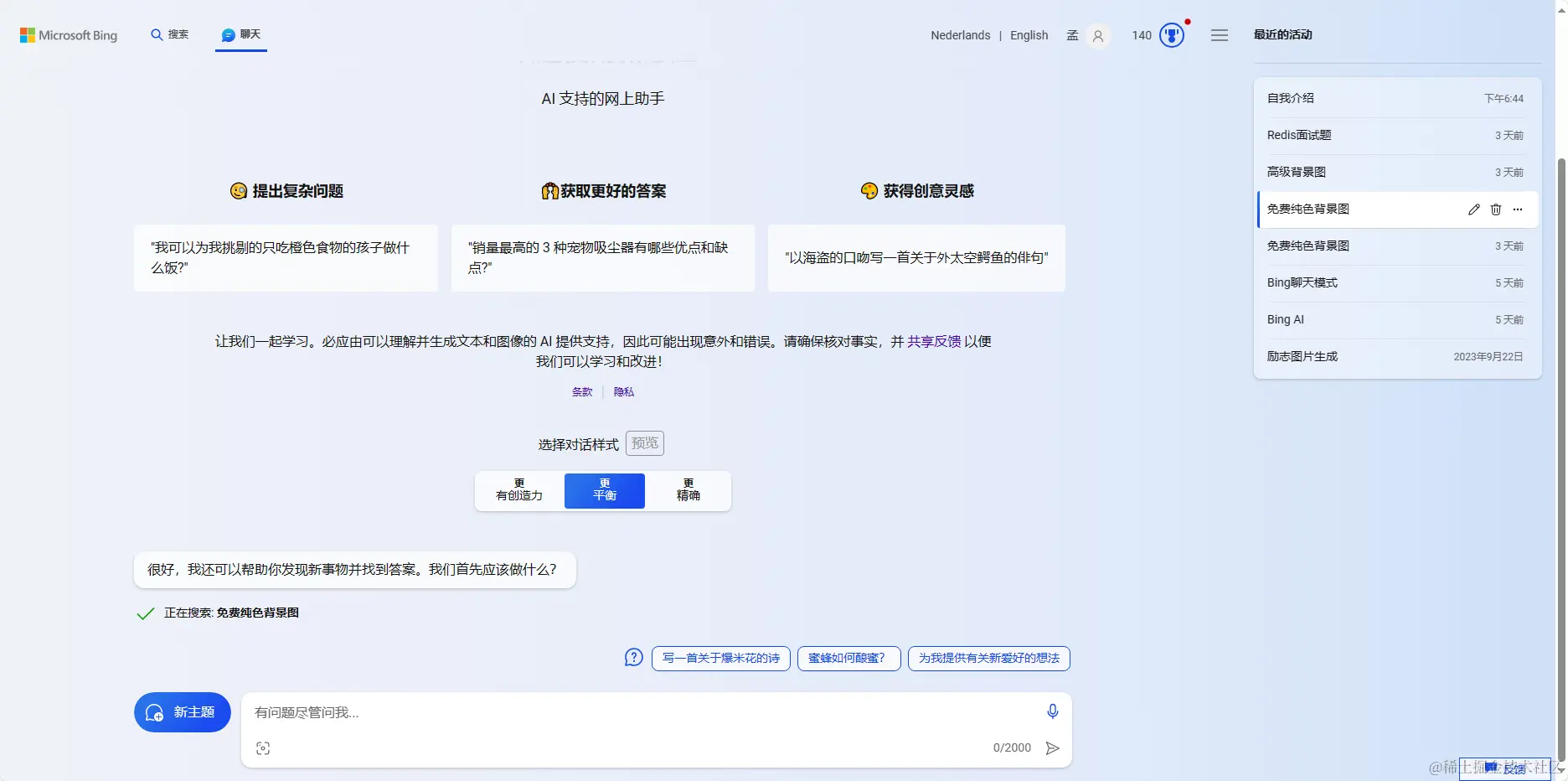
Task: Click the 很好,我还可以帮助你 greeting message
Action: tap(355, 570)
